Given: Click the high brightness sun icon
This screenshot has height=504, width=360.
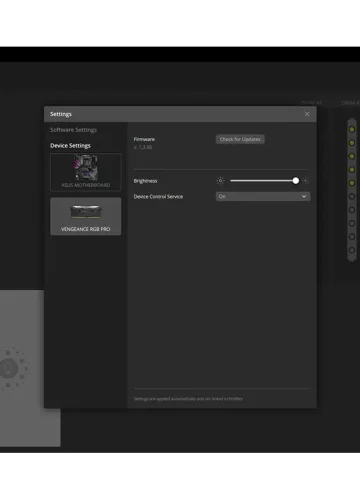Looking at the screenshot, I should pos(306,181).
